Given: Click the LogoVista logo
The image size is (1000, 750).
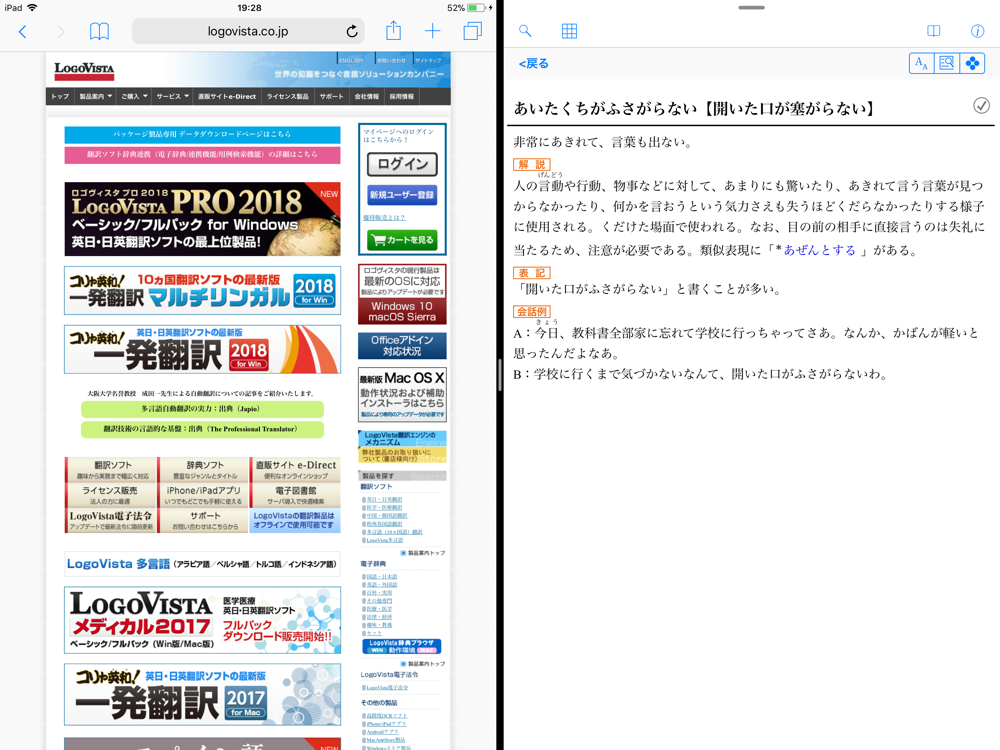Looking at the screenshot, I should pyautogui.click(x=84, y=70).
